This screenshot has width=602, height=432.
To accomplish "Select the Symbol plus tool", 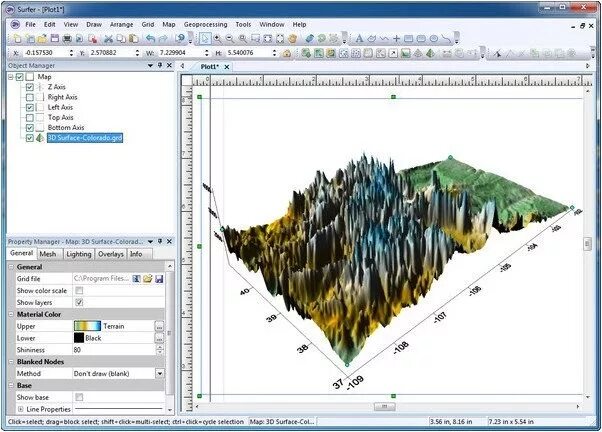I will click(396, 38).
